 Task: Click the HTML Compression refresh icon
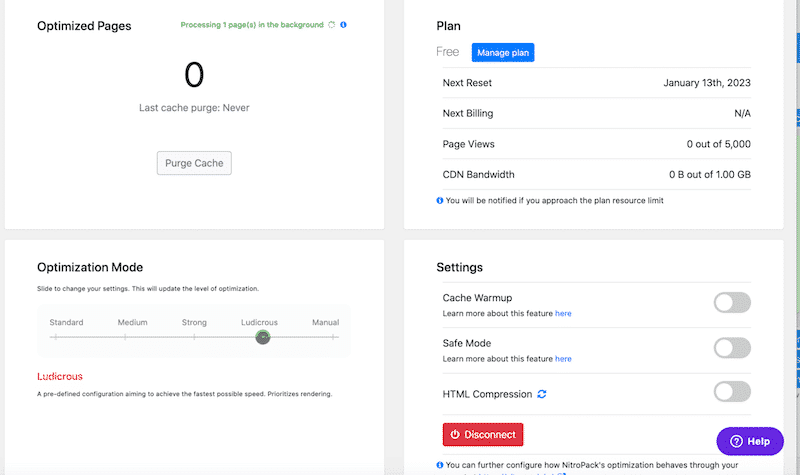542,394
